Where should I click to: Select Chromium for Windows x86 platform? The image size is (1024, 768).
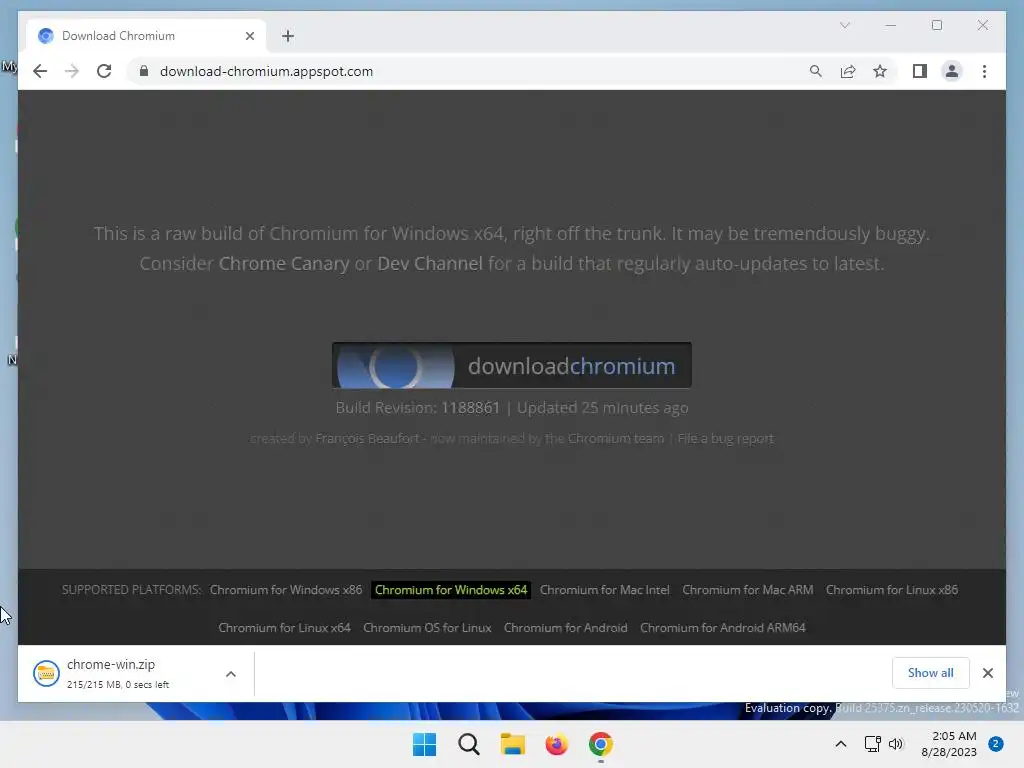tap(285, 590)
